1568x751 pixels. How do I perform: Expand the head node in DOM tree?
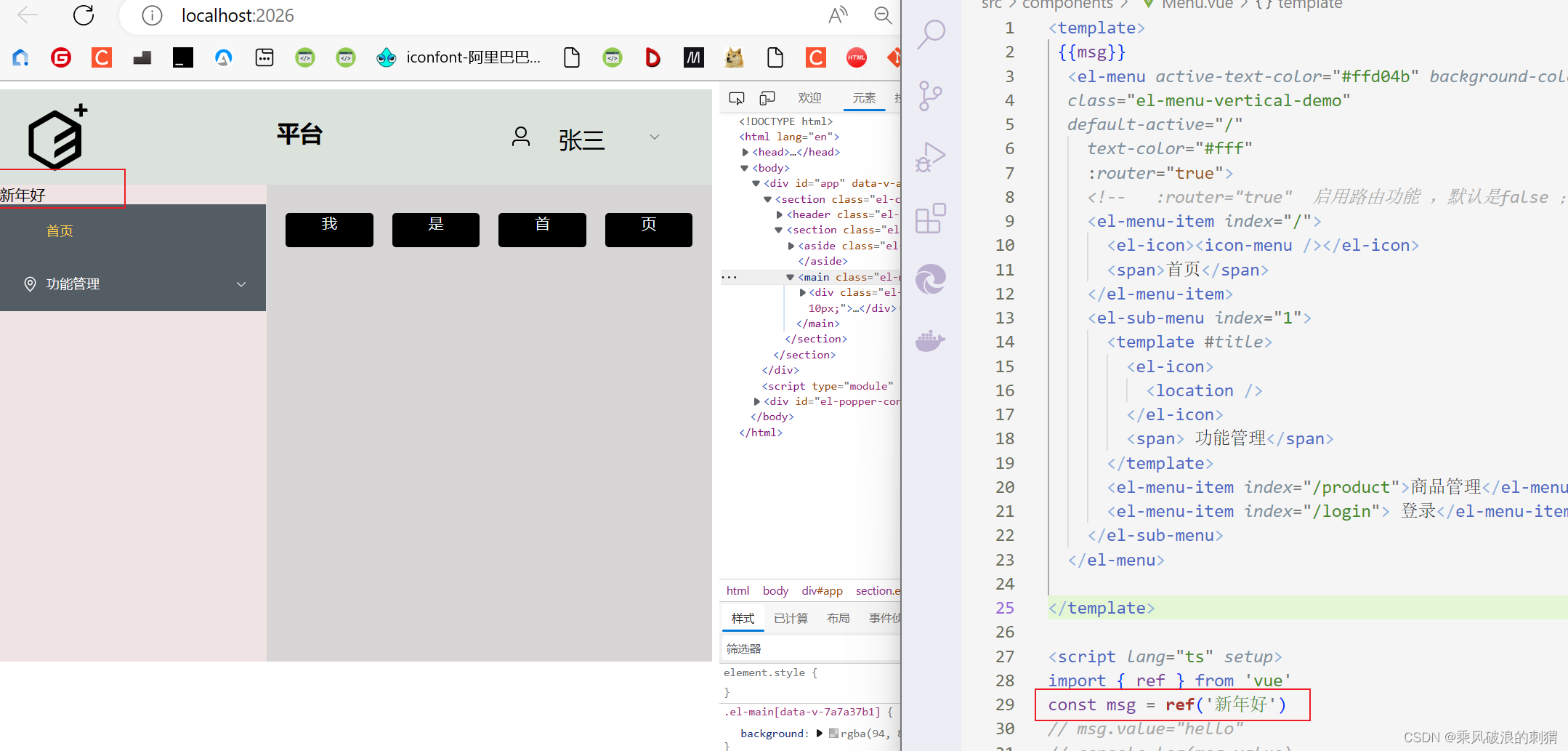pyautogui.click(x=745, y=152)
